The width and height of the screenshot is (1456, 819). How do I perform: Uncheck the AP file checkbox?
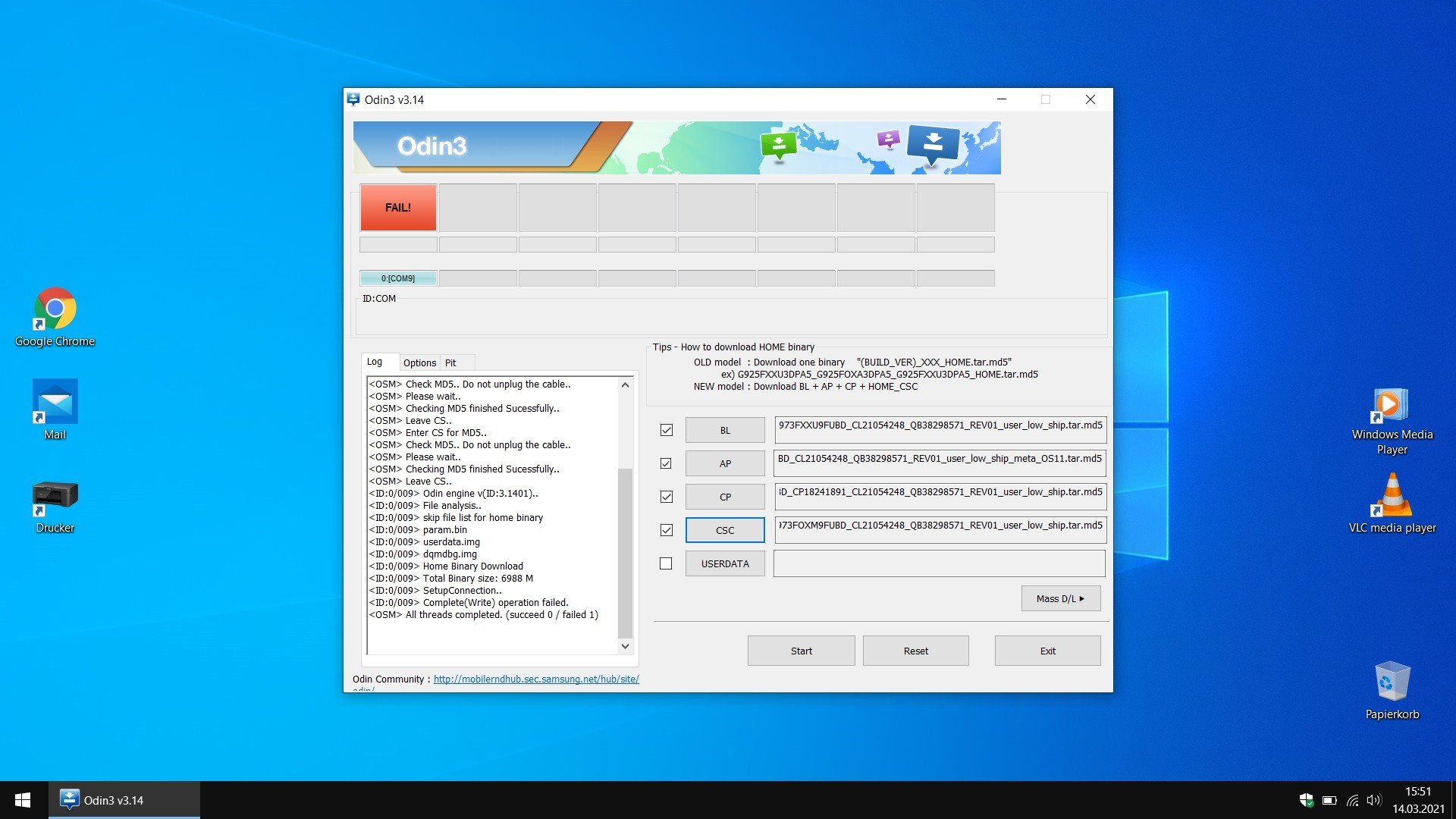click(x=666, y=463)
